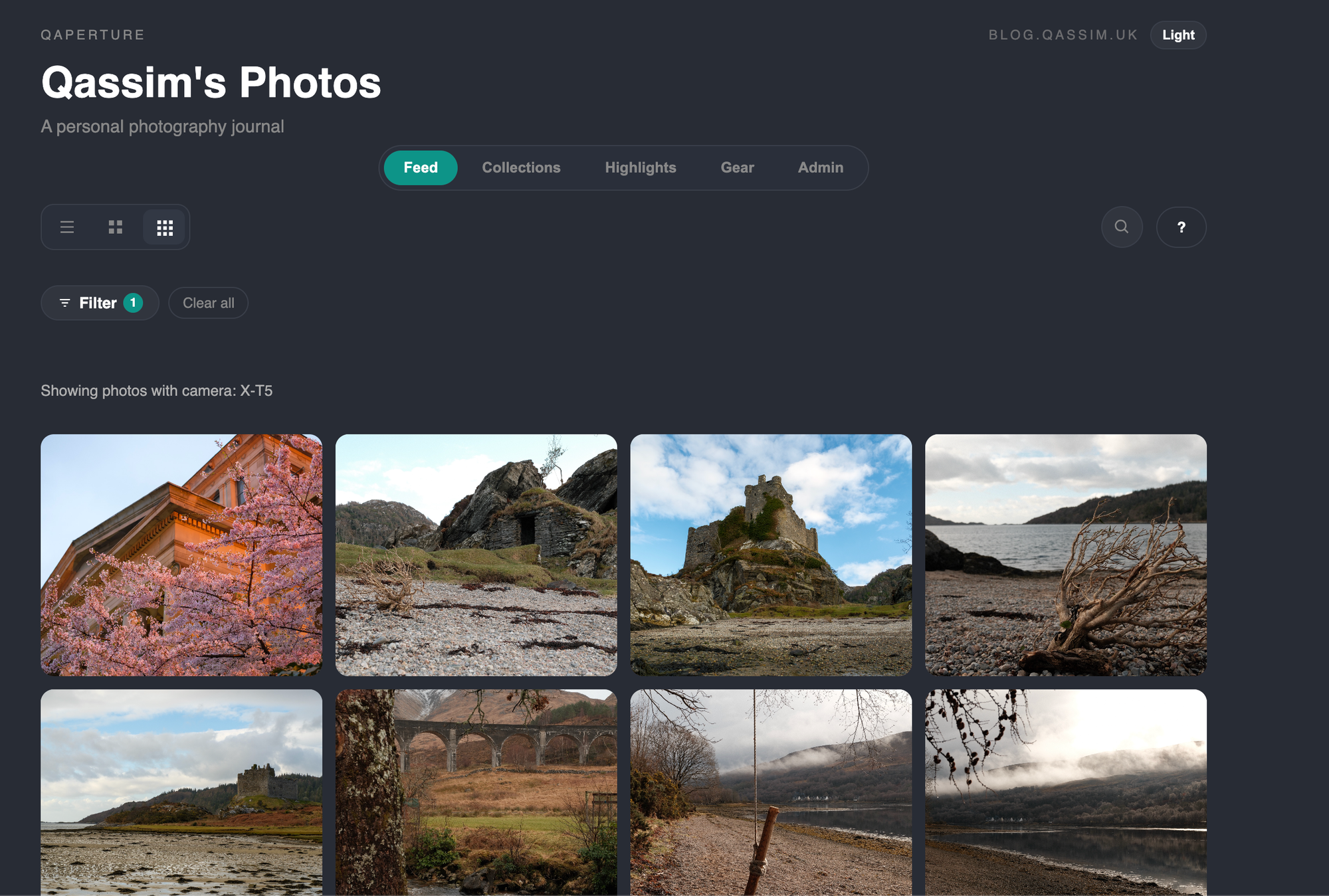This screenshot has width=1329, height=896.
Task: Switch to list view layout
Action: click(67, 227)
